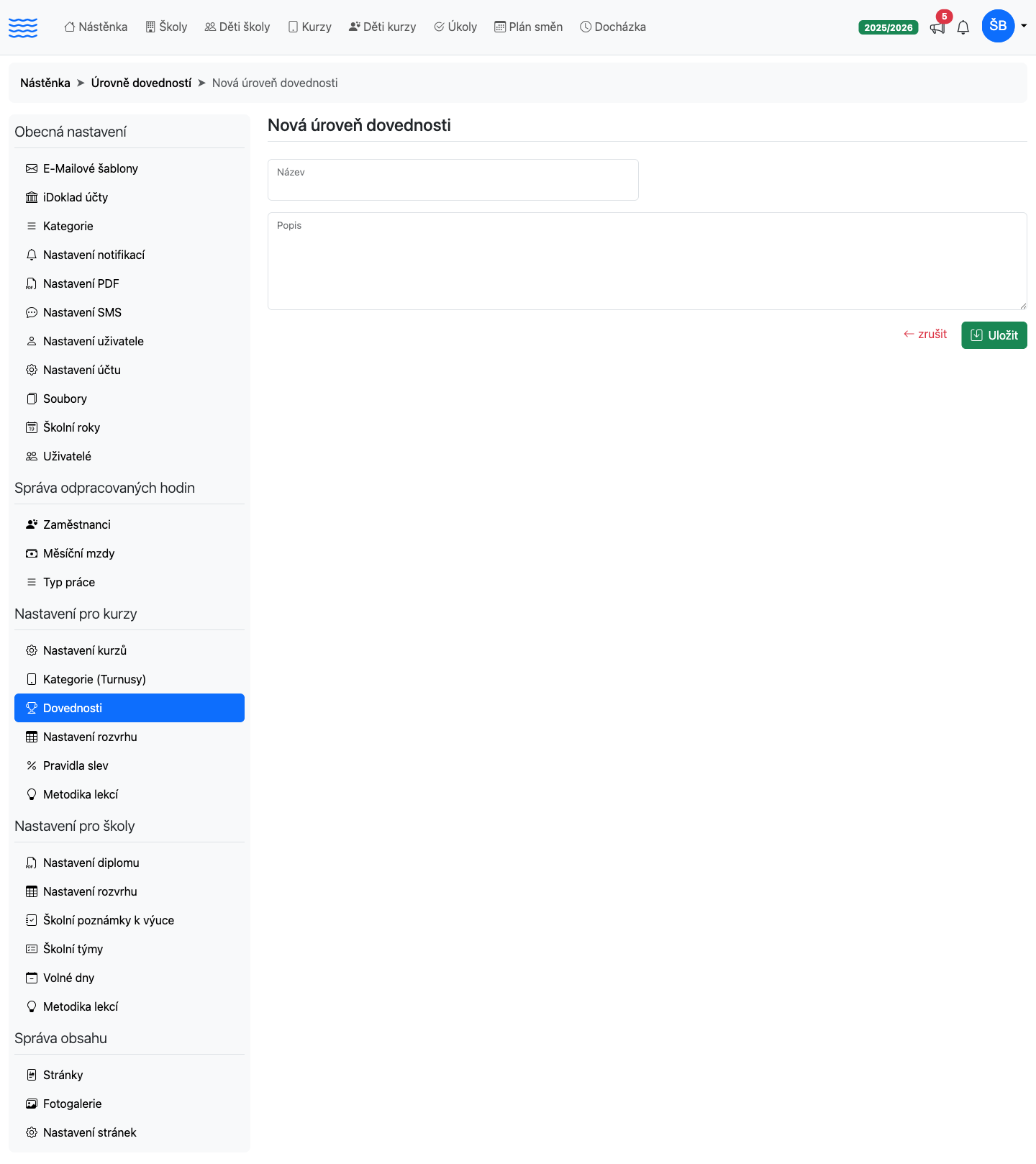Screen dimensions: 1036x1164
Task: Go to Docházka in the navbar
Action: click(613, 27)
